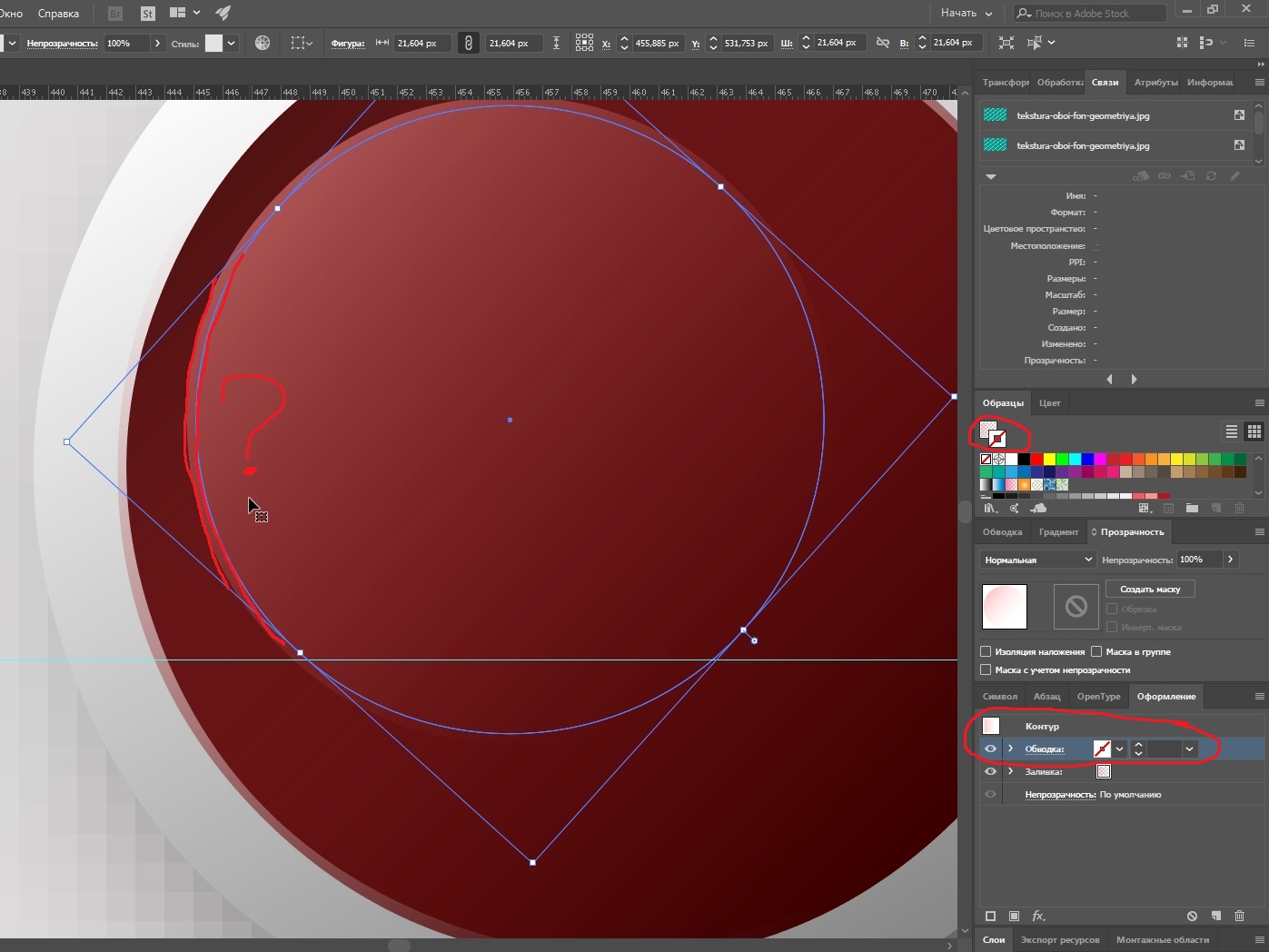The image size is (1269, 952).
Task: Open stroke color dropdown in Appearance
Action: [x=1120, y=749]
